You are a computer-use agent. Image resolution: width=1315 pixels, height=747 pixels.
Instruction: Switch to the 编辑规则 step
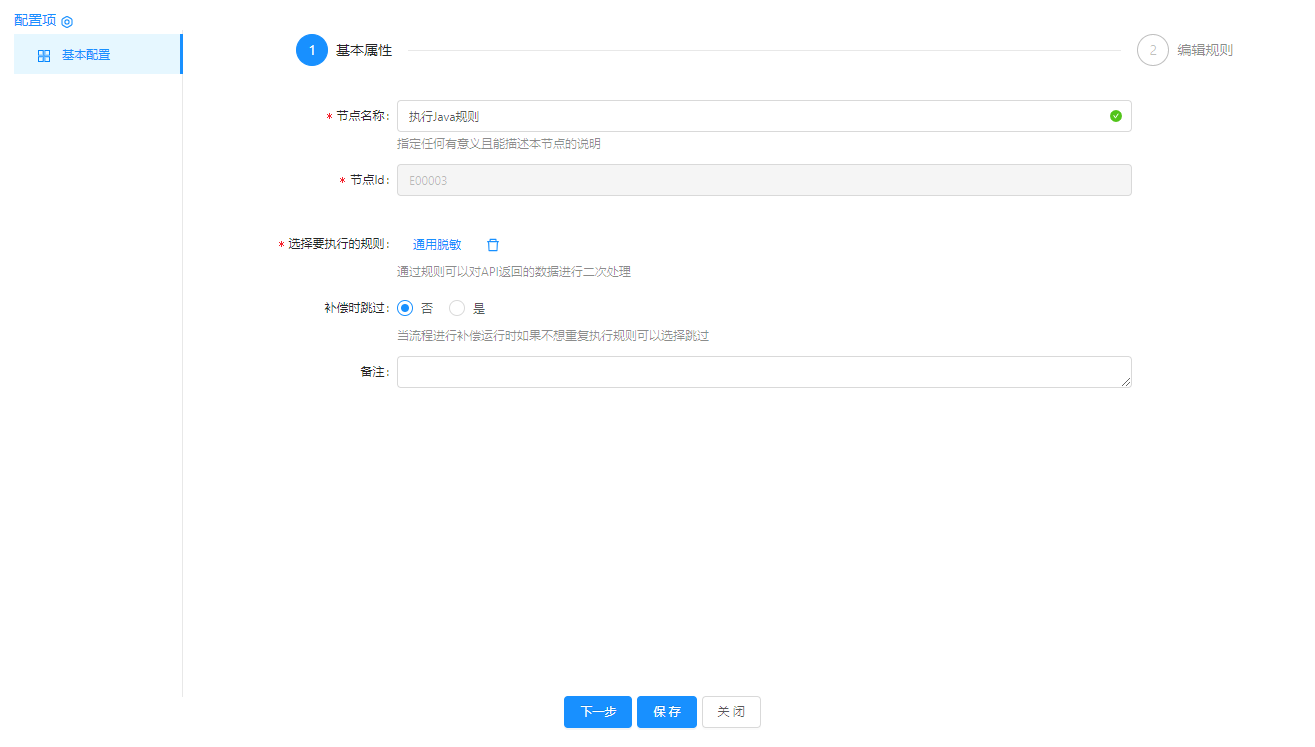click(x=1205, y=50)
